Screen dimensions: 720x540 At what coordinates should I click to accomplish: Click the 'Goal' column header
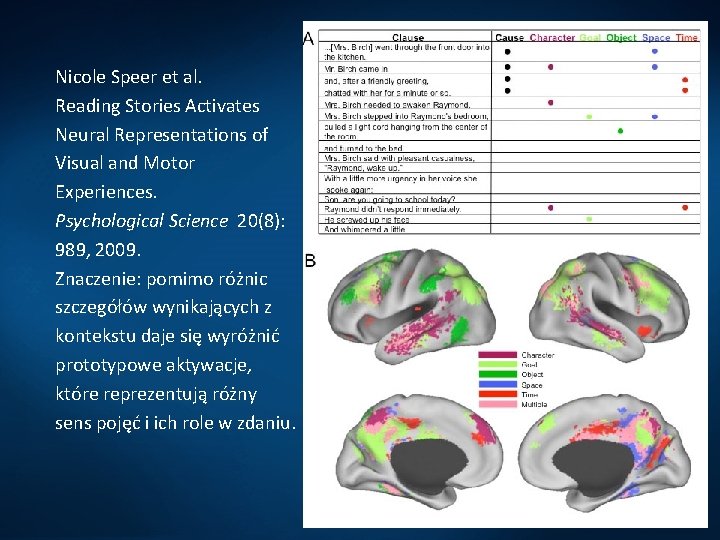590,37
